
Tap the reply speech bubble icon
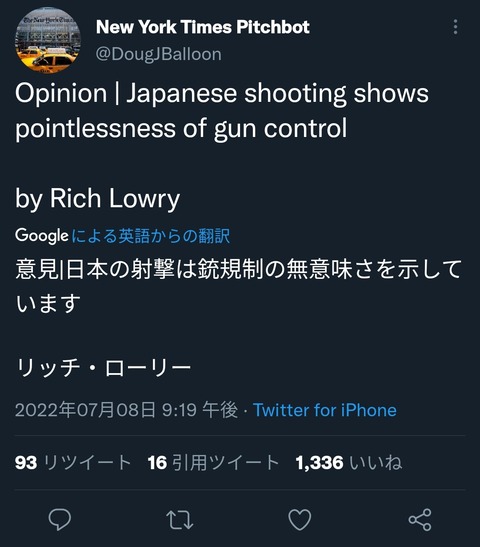(x=60, y=519)
